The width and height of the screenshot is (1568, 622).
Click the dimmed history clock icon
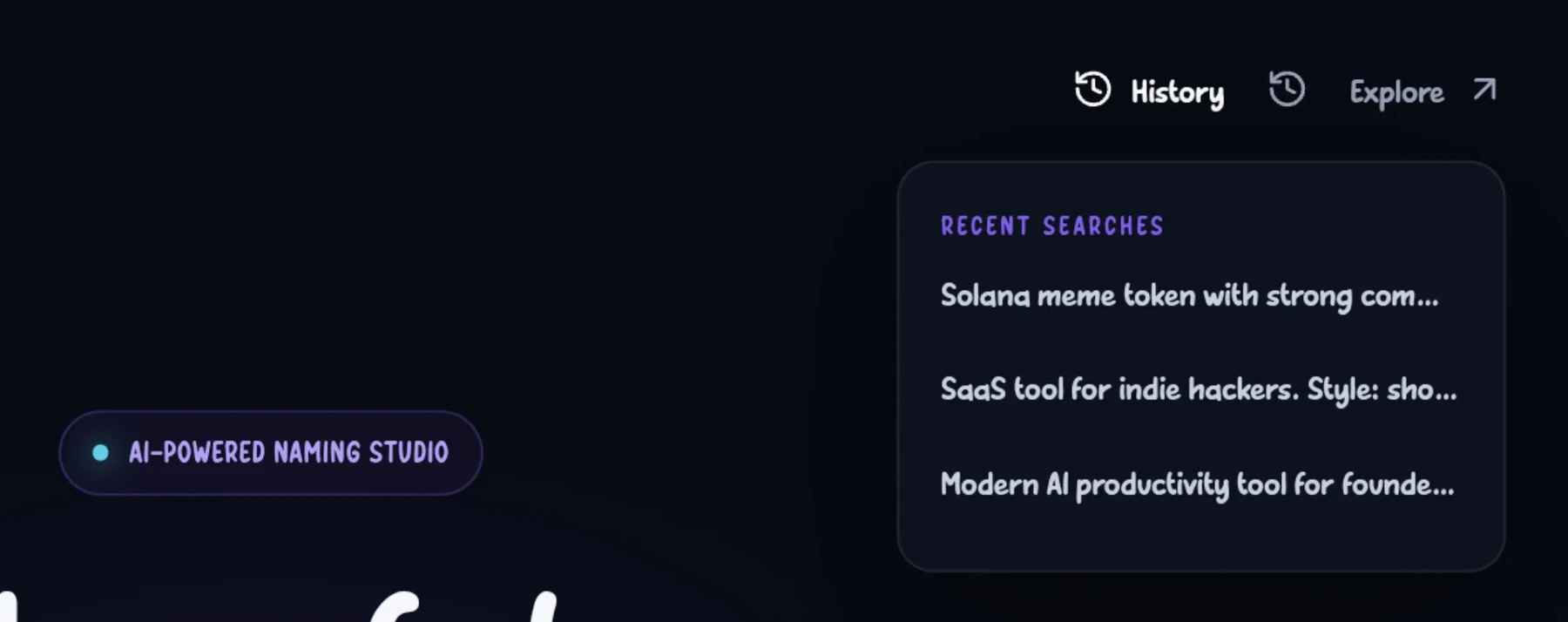(x=1287, y=89)
